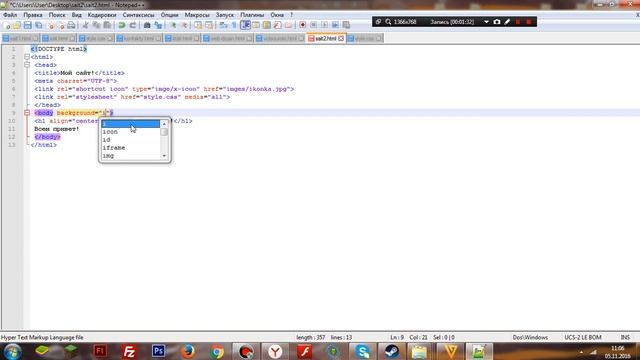This screenshot has width=640, height=360.
Task: Click the Replace toolbar icon
Action: (x=158, y=25)
